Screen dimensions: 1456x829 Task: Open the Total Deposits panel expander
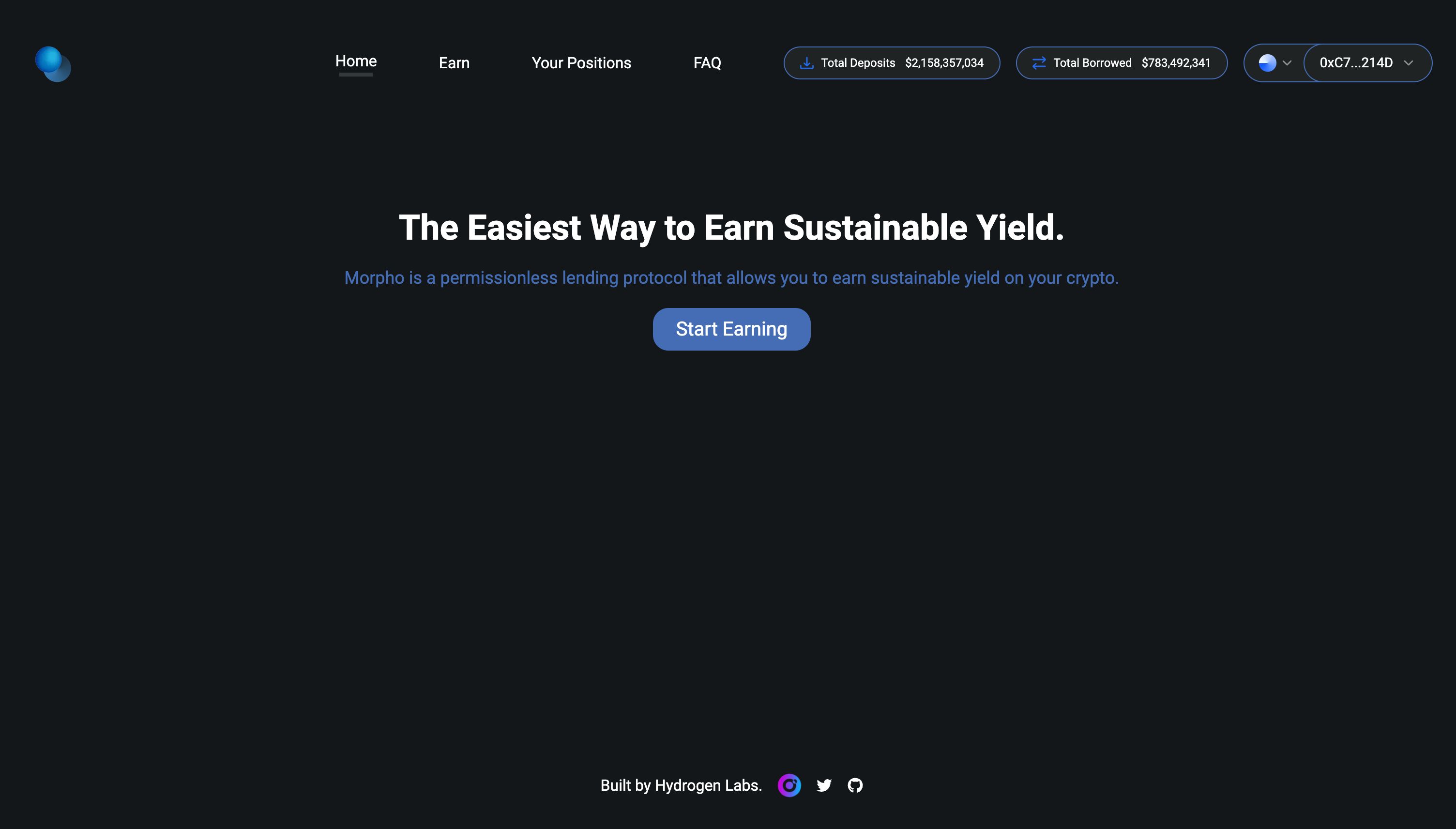pos(892,62)
